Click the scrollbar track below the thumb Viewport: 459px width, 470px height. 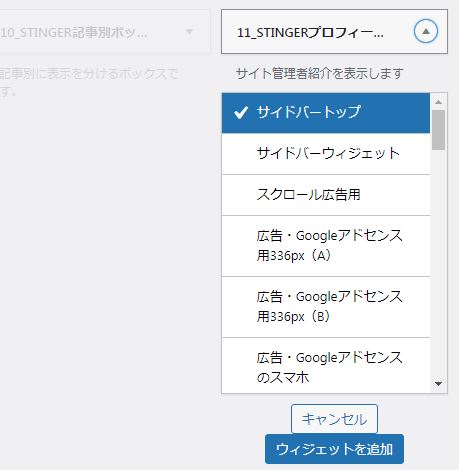[438, 263]
